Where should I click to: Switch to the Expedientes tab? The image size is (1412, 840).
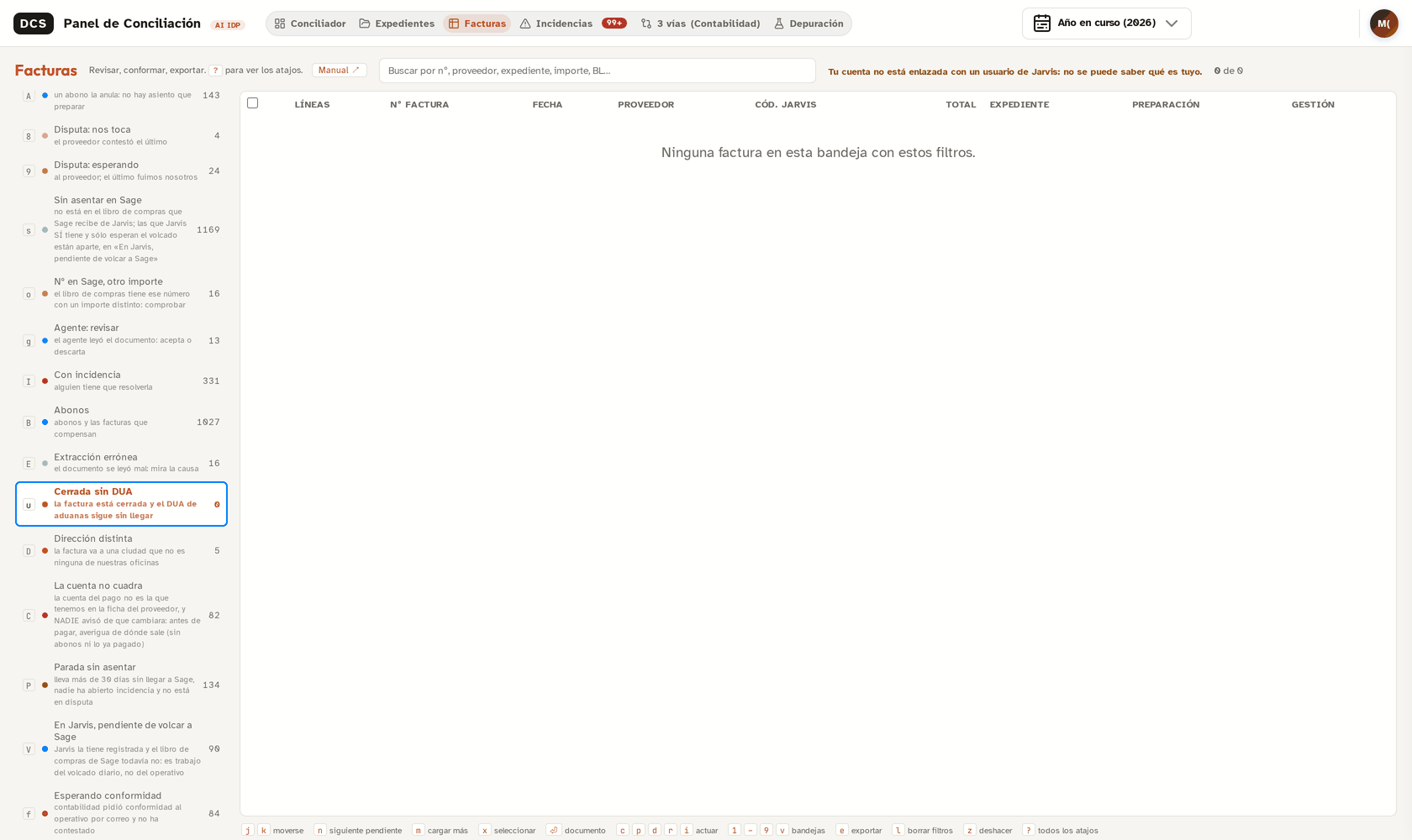pos(397,24)
